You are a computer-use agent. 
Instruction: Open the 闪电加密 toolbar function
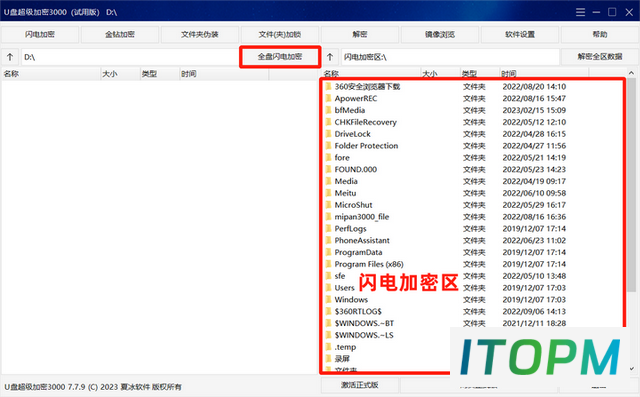40,34
